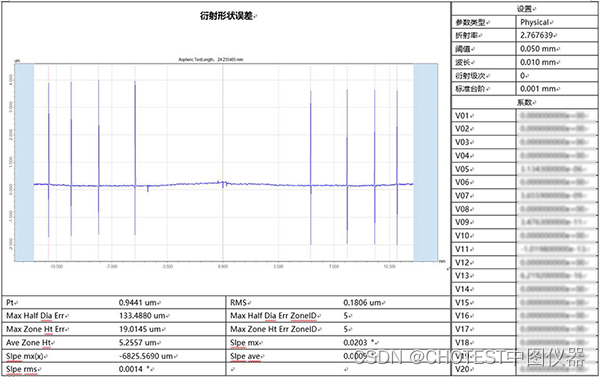Click the RMS label cell
Screen dimensions: 600x377
240,302
